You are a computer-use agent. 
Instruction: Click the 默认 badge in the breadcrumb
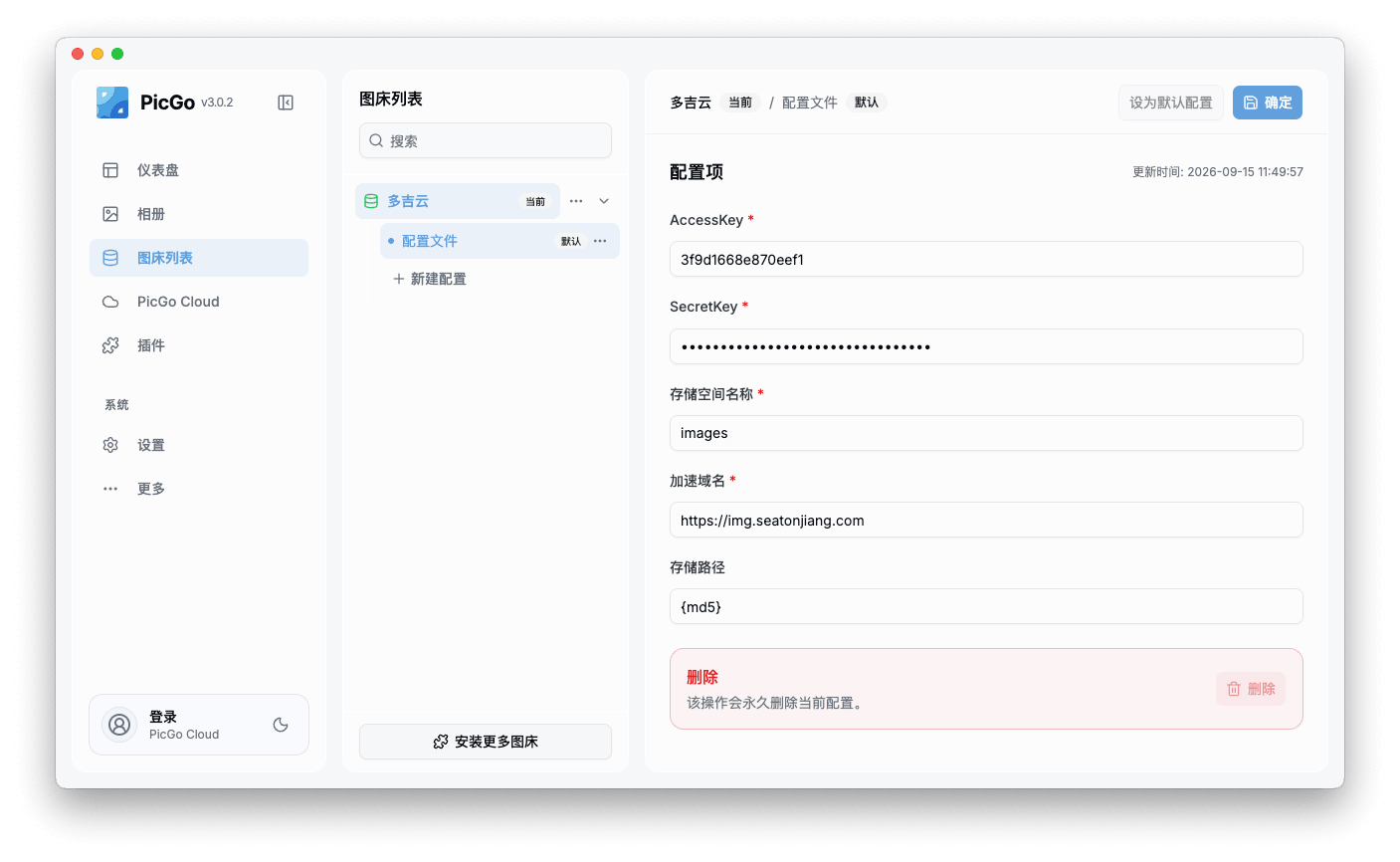[x=867, y=103]
